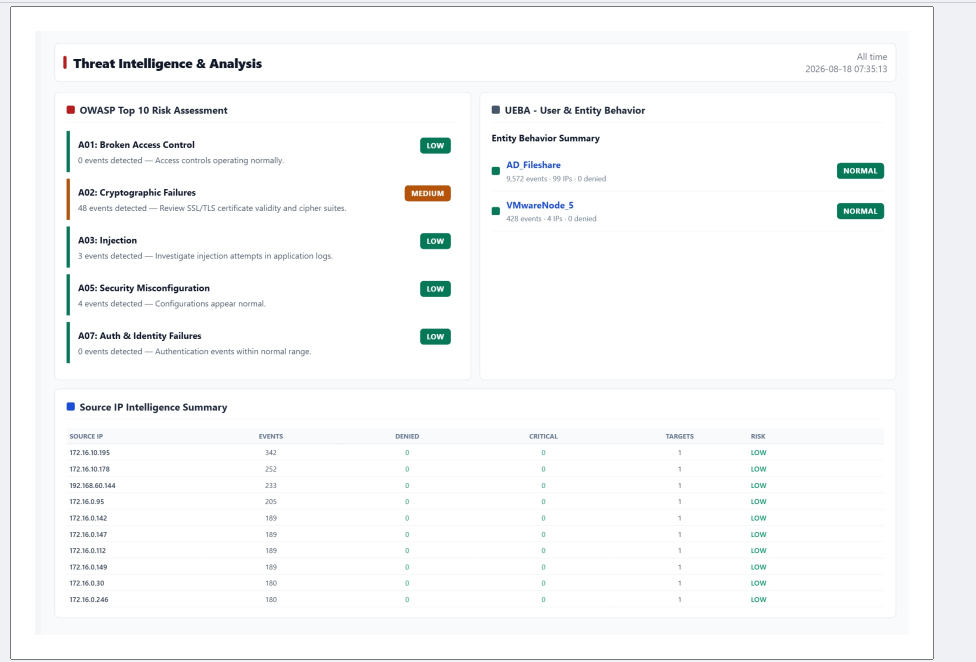
Task: Click the "428 events · 4 IPs" summary text
Action: 551,219
